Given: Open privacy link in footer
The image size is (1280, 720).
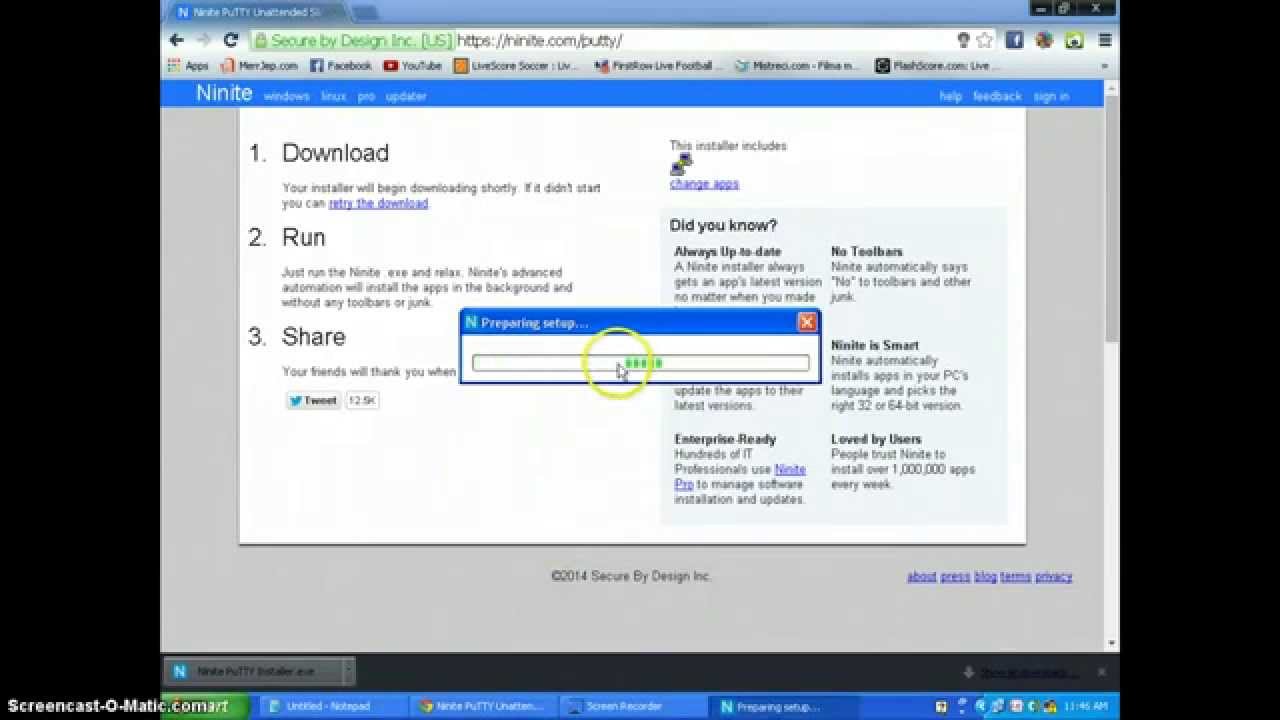Looking at the screenshot, I should tap(1053, 577).
